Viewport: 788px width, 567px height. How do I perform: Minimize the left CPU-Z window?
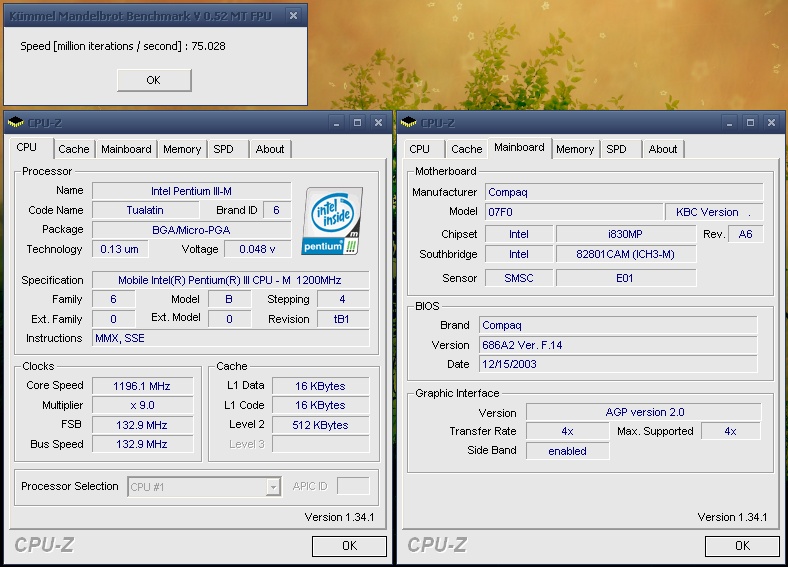coord(336,123)
